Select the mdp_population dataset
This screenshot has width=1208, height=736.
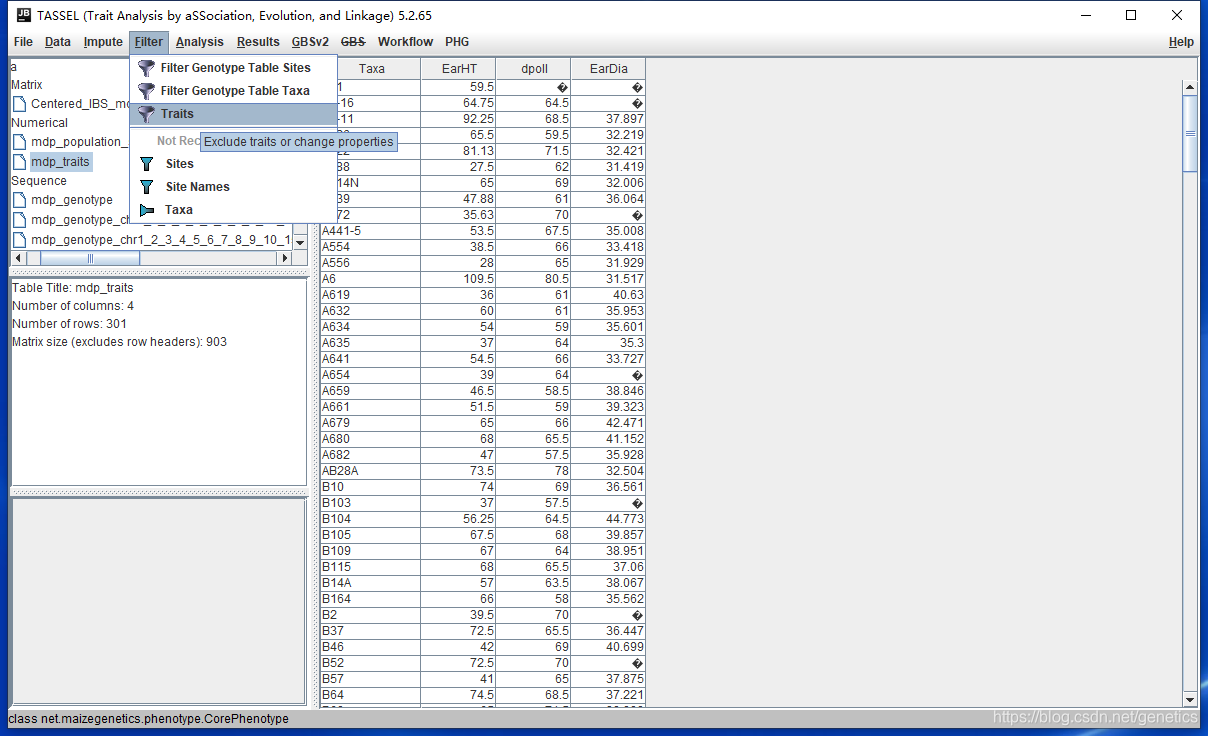(71, 142)
